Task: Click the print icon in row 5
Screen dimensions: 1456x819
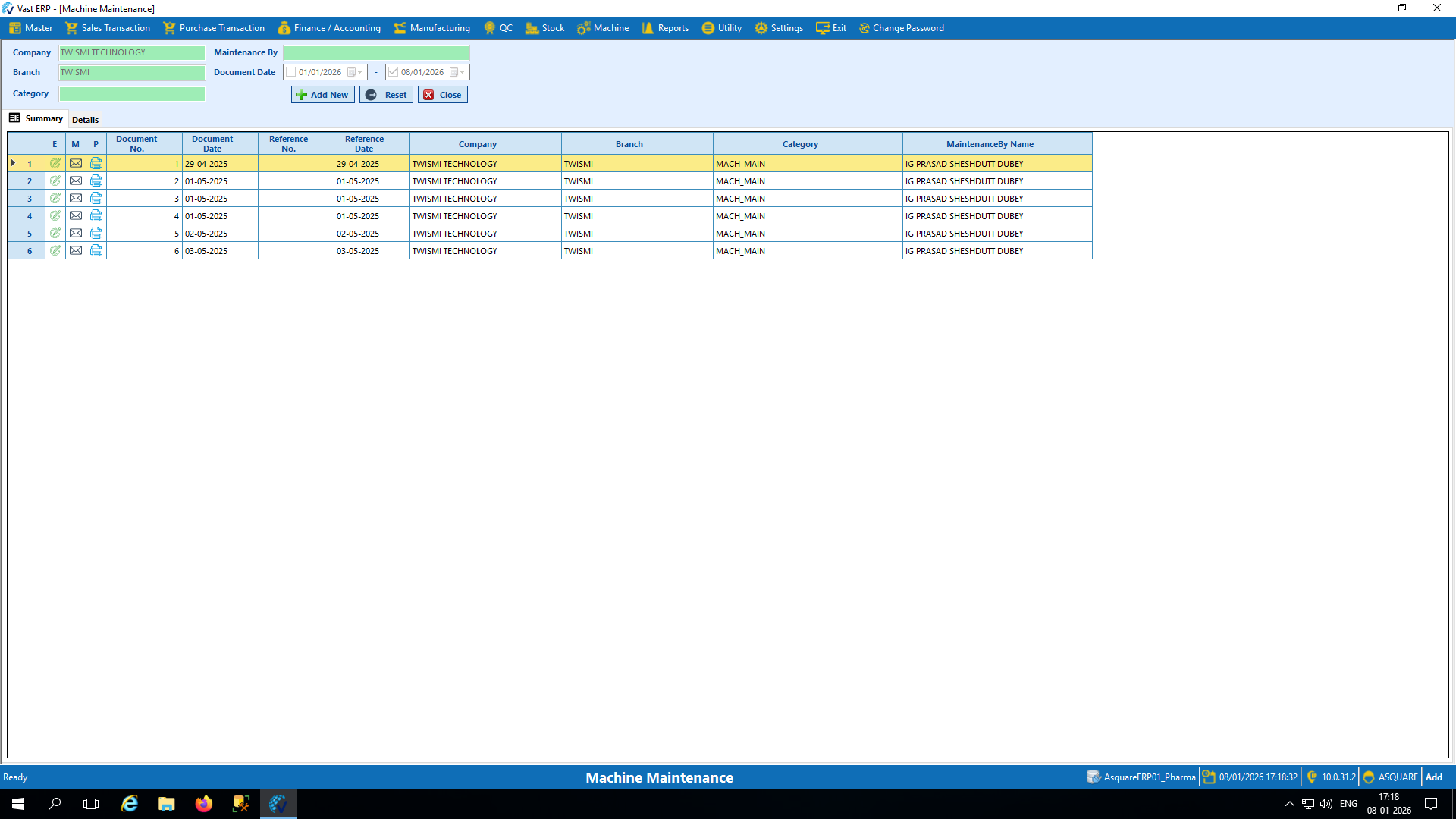Action: click(96, 234)
